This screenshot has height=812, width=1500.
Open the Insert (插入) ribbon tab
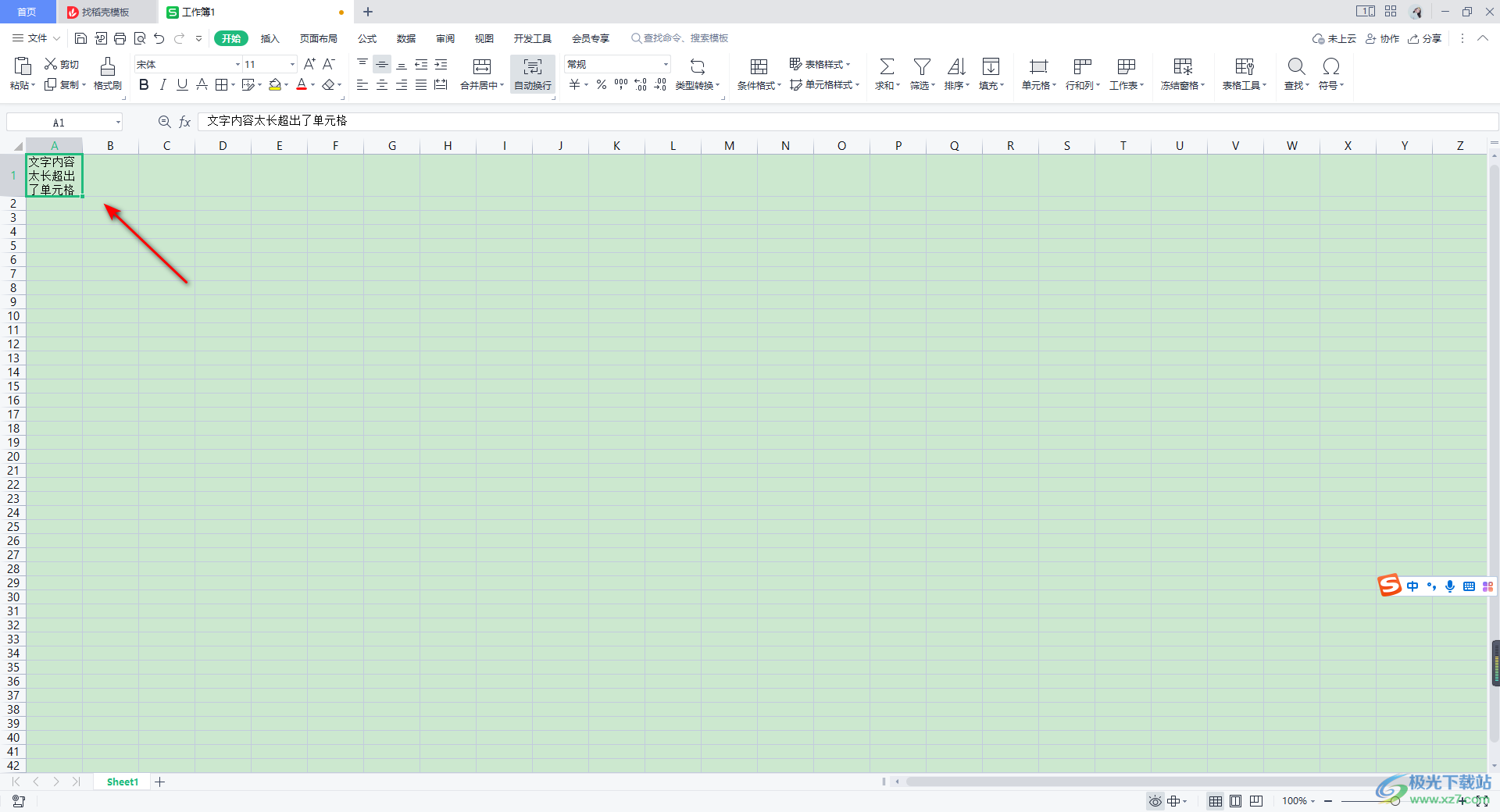[270, 38]
